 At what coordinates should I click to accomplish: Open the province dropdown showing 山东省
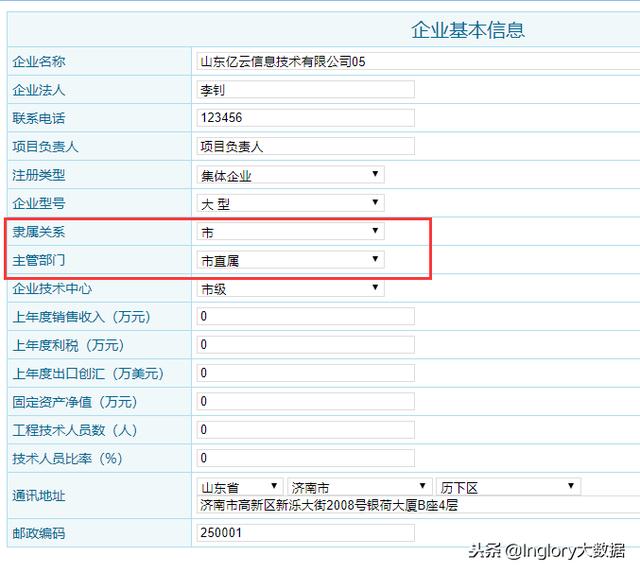point(240,487)
